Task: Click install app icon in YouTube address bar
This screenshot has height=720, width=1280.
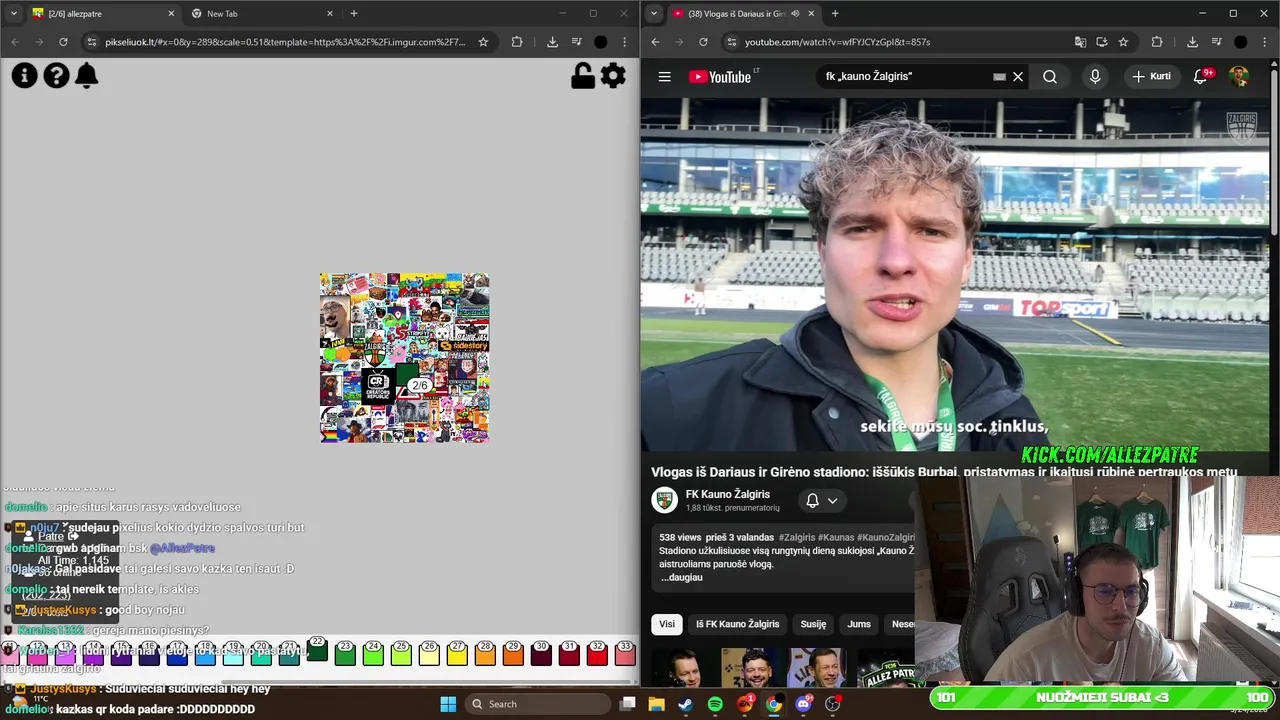Action: pos(1101,42)
